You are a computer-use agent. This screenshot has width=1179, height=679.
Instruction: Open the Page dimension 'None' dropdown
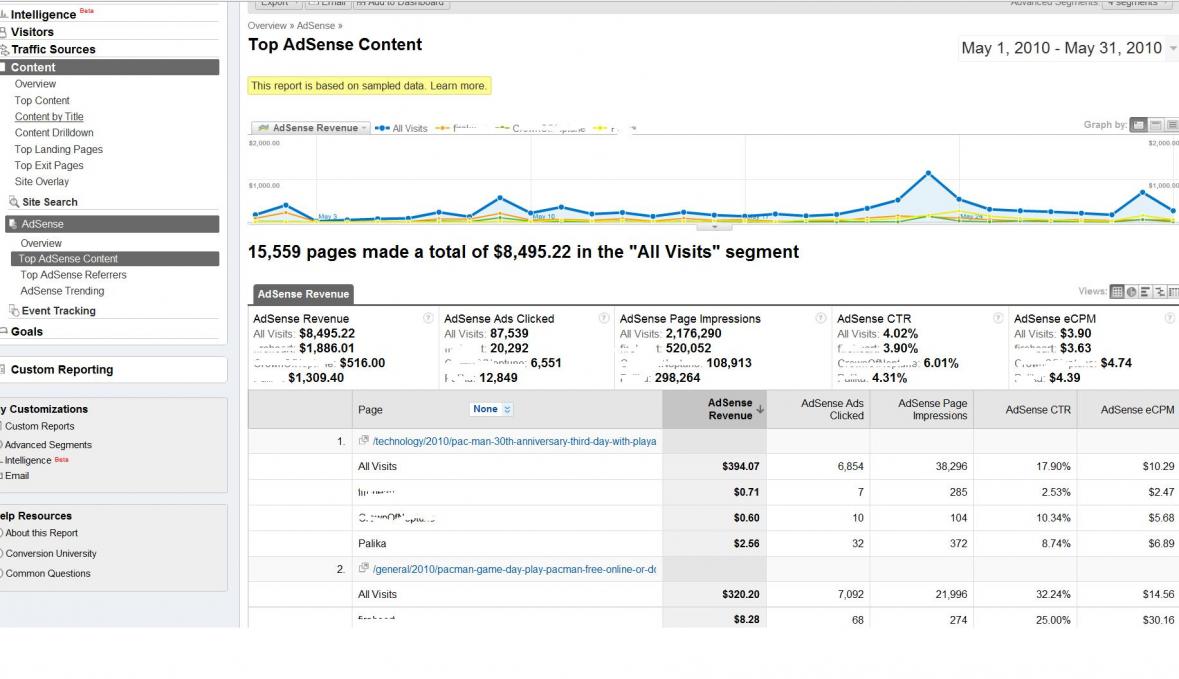491,409
